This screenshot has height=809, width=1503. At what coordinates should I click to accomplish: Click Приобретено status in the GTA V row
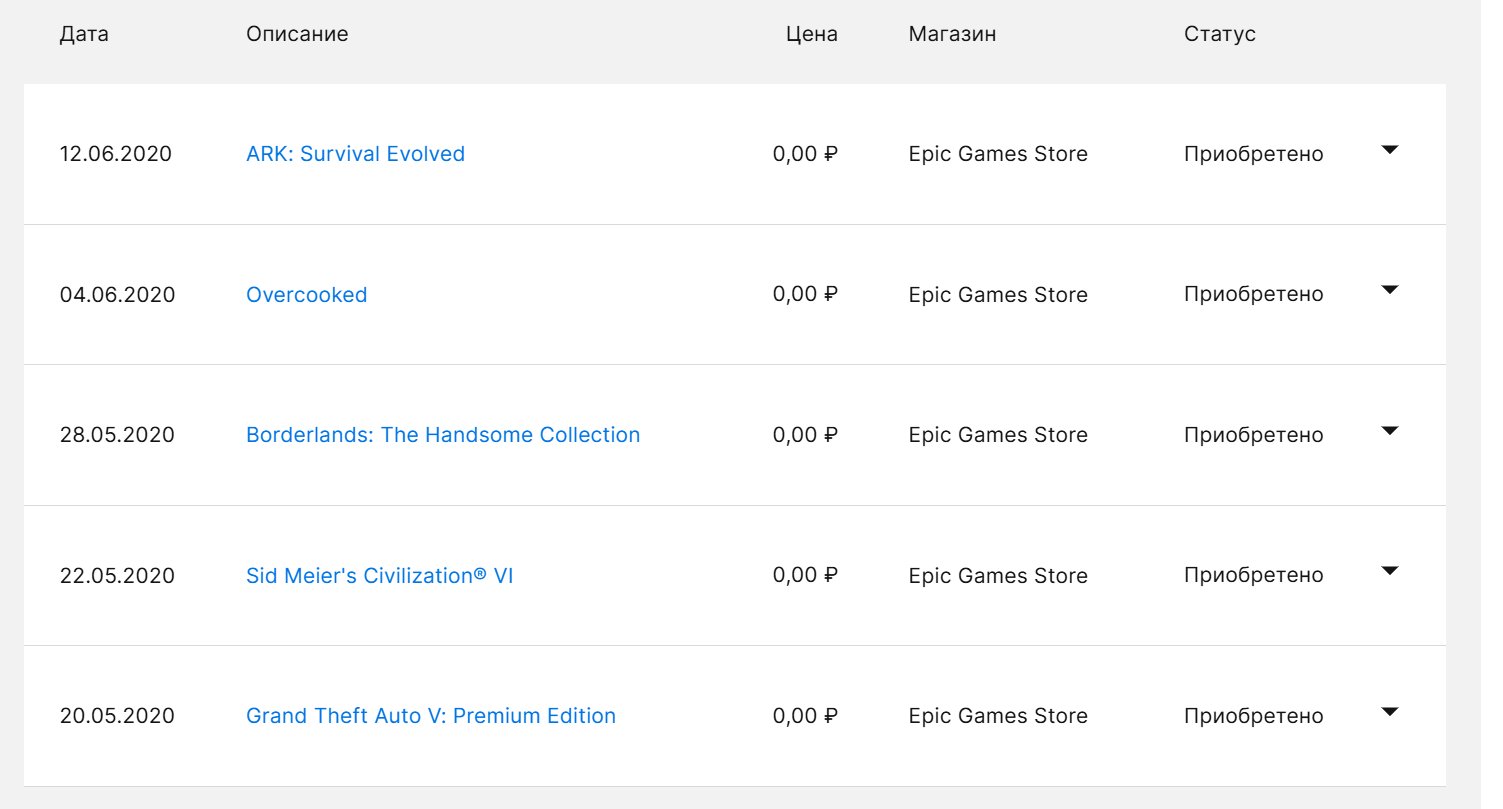[1254, 716]
